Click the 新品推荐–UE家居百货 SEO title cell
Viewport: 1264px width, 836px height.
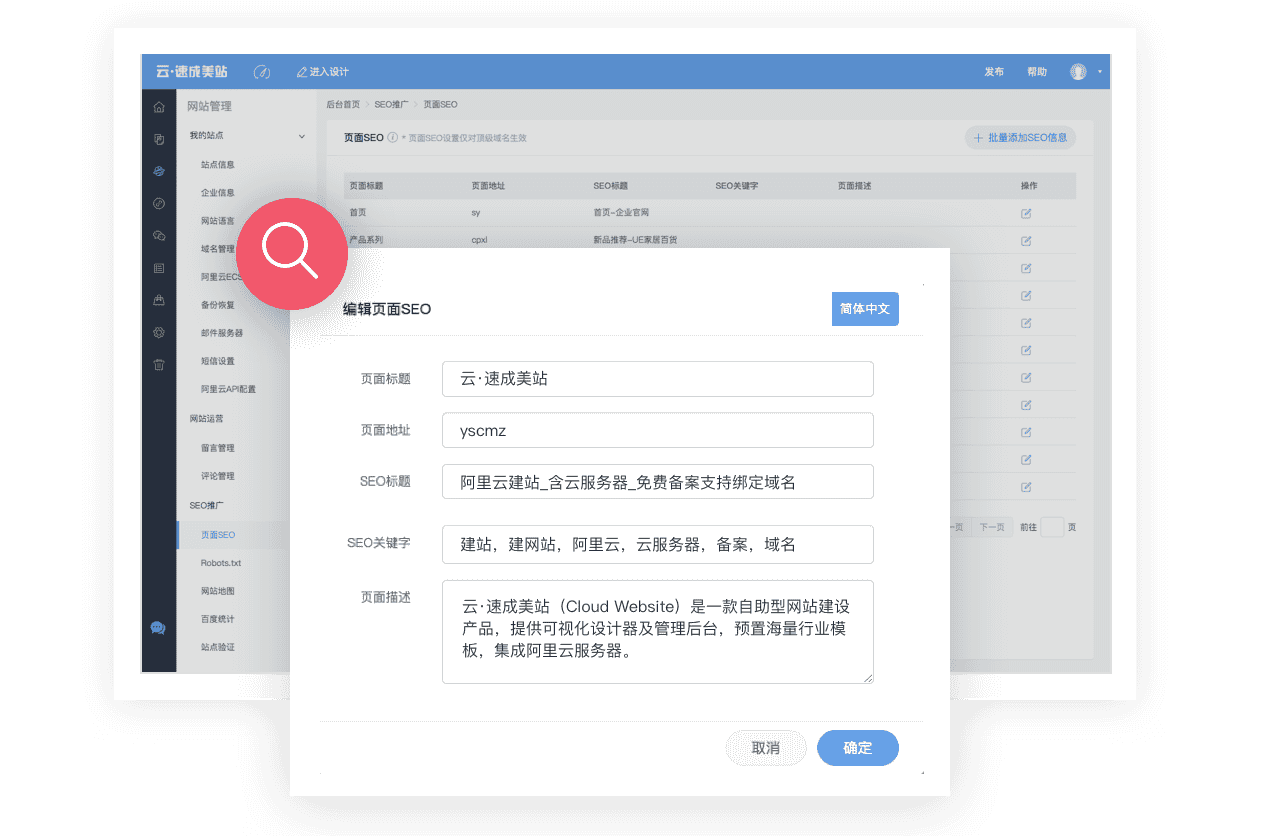(x=635, y=241)
